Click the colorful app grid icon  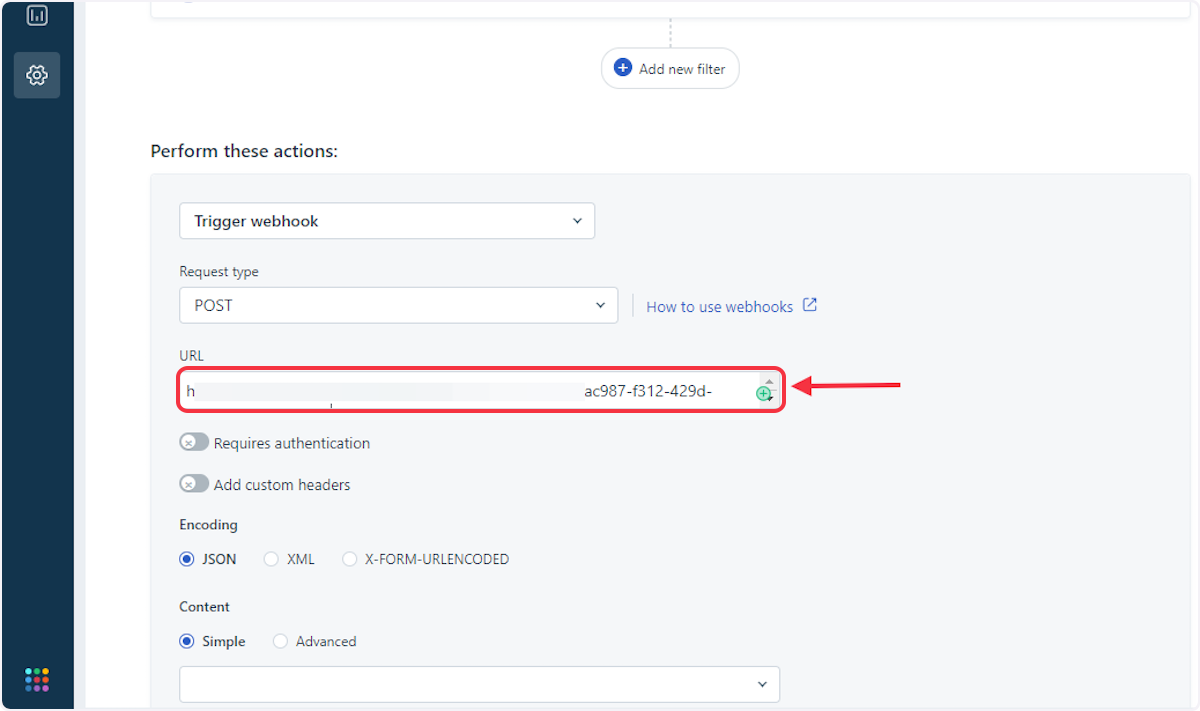point(37,678)
